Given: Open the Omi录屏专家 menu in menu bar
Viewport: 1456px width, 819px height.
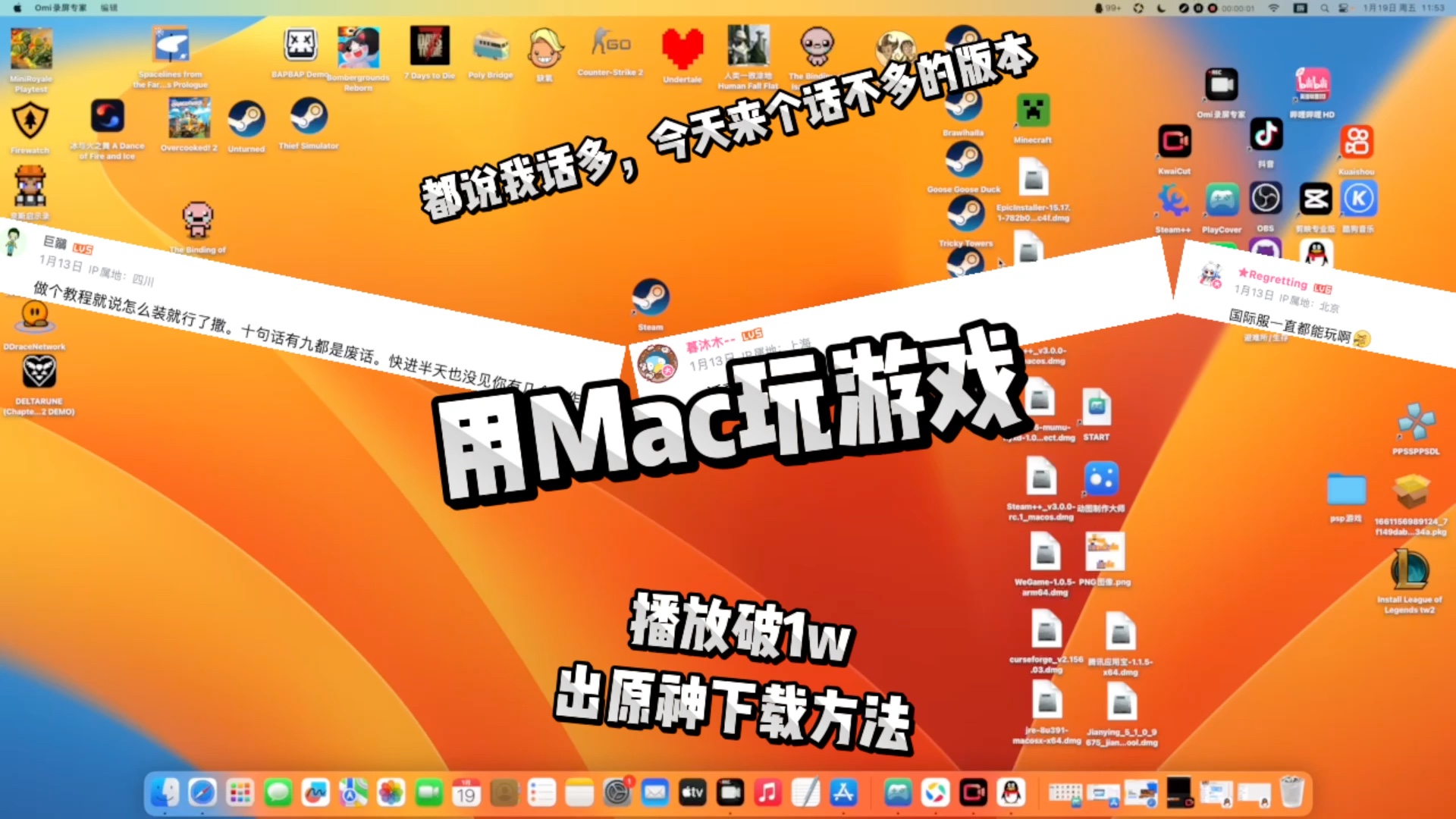Looking at the screenshot, I should [61, 8].
